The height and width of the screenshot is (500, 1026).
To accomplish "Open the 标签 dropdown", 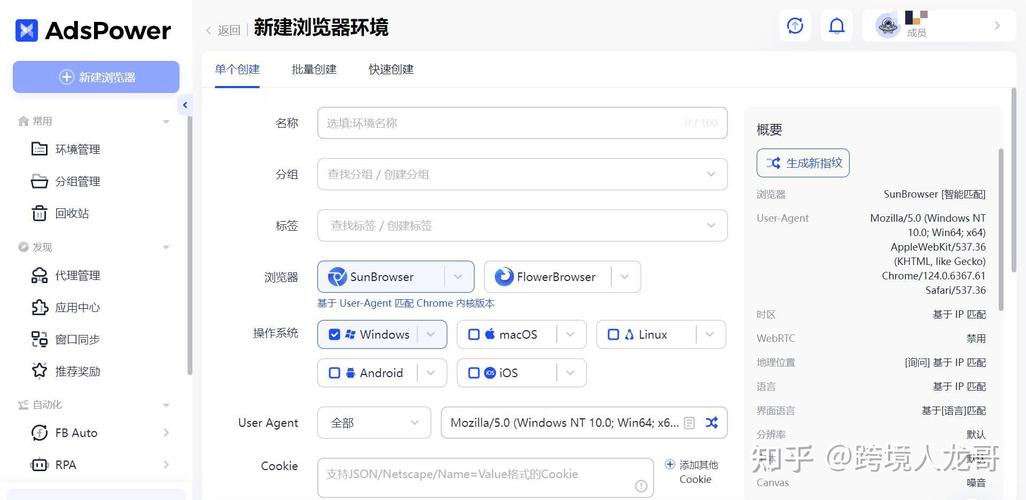I will (522, 225).
